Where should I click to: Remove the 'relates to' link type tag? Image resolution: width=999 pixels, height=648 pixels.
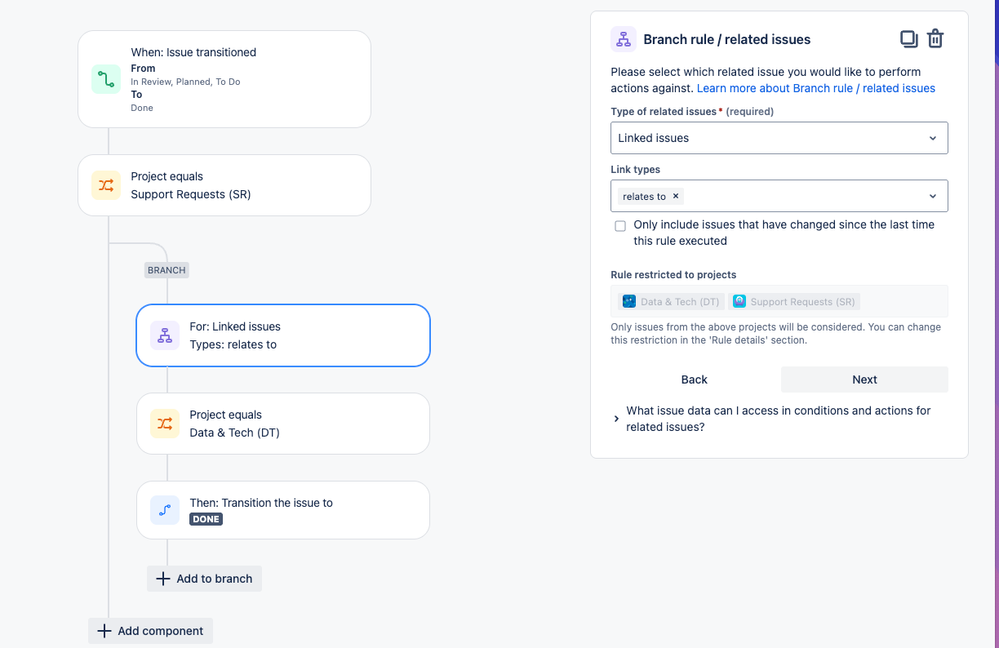(x=676, y=196)
